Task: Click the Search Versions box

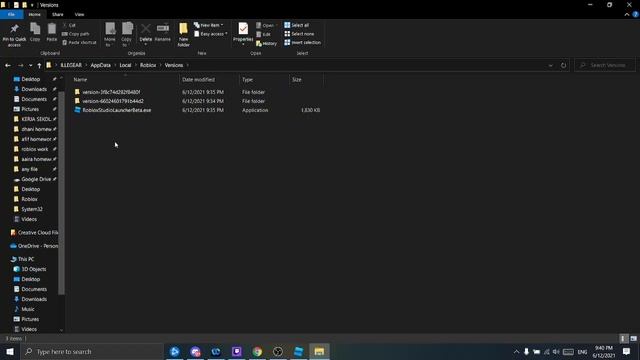Action: click(x=605, y=65)
